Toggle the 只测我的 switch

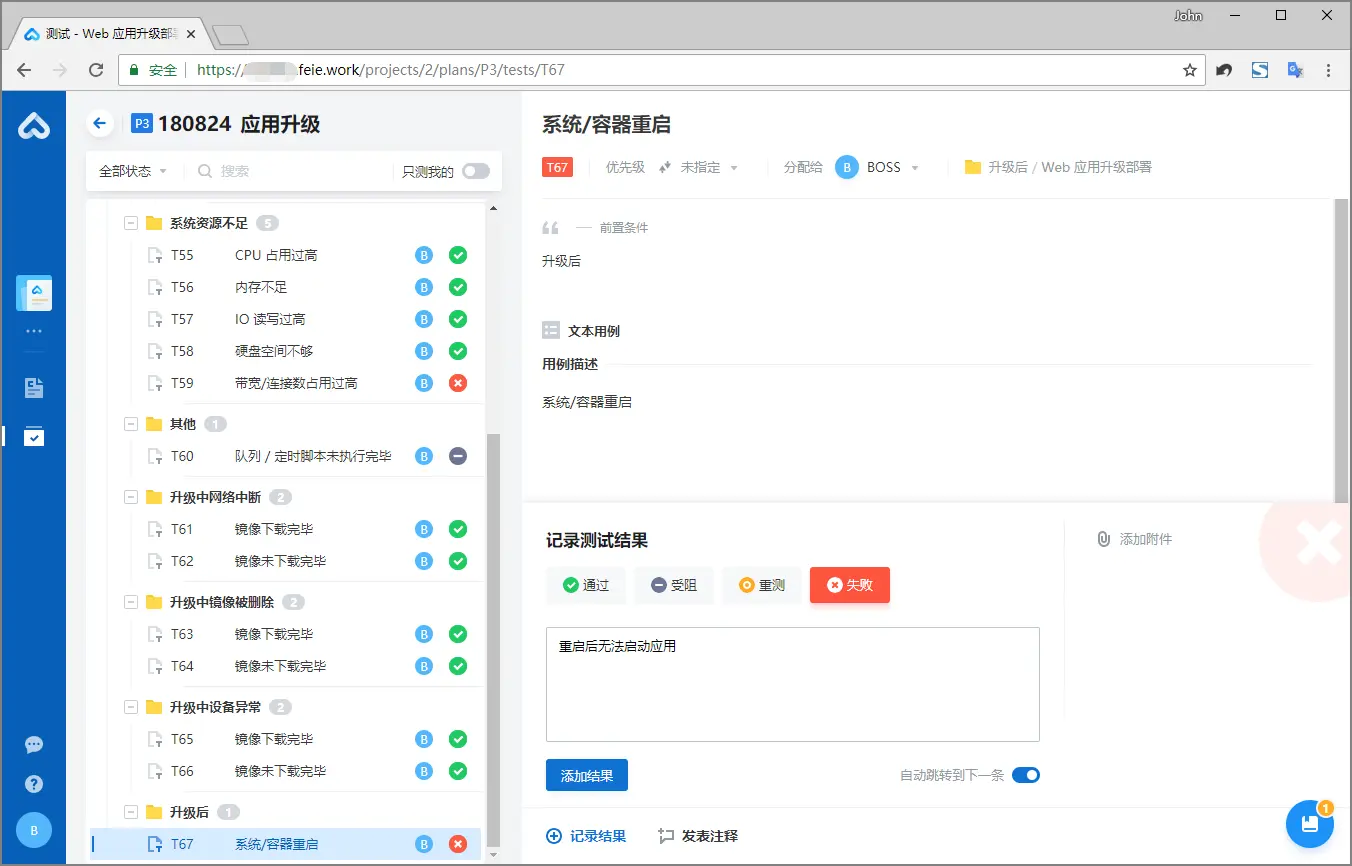[476, 171]
